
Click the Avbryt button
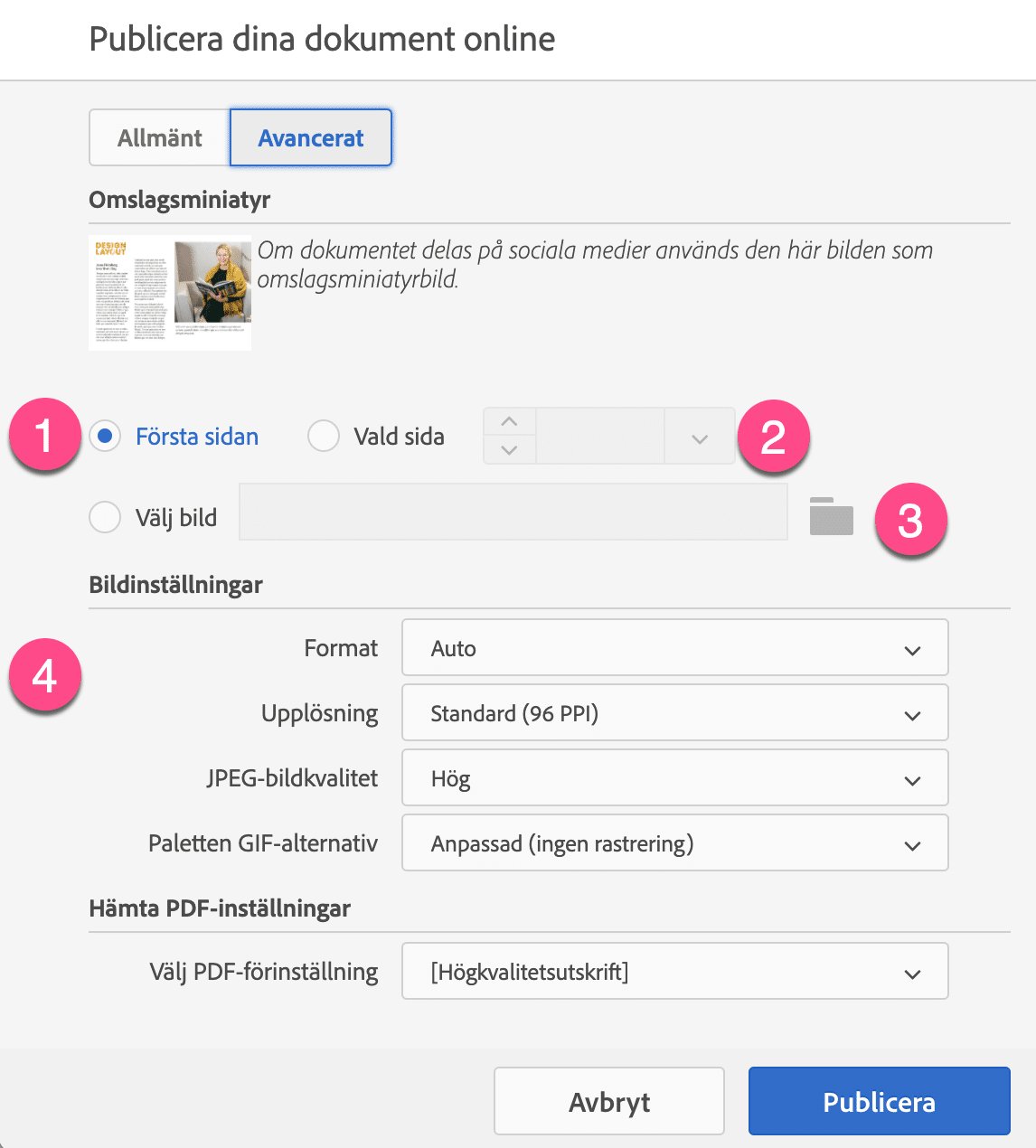pos(609,1101)
